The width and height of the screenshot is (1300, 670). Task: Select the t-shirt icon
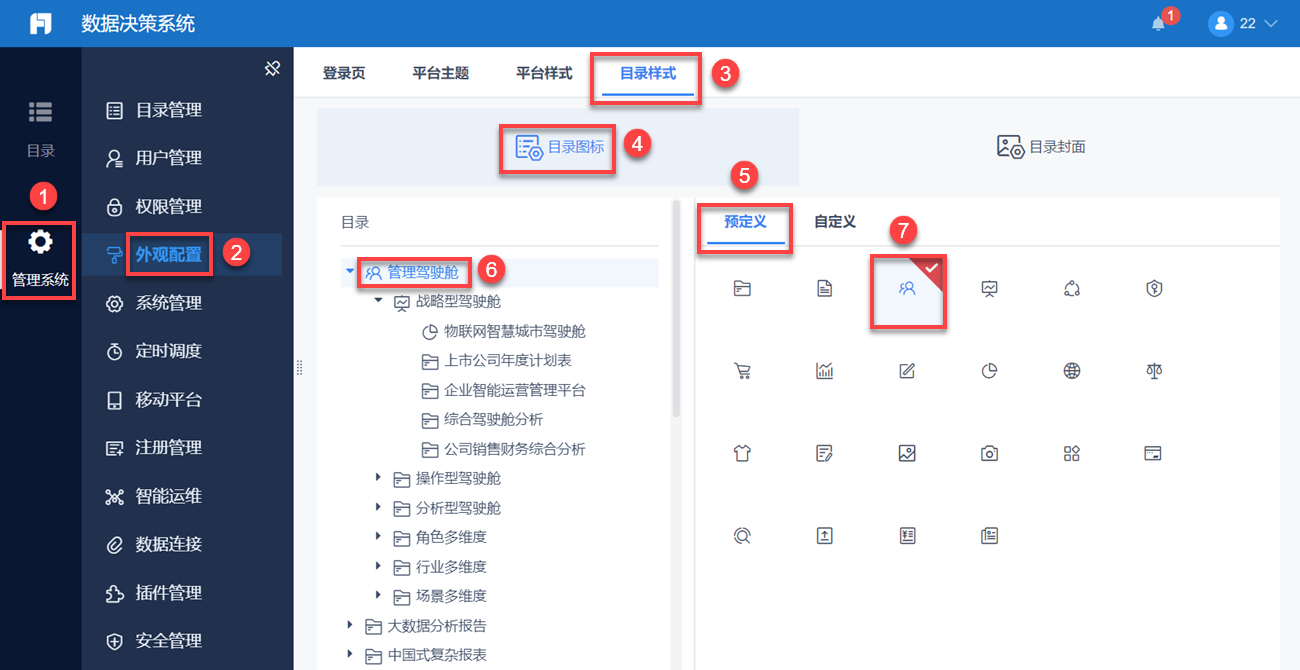pyautogui.click(x=742, y=453)
